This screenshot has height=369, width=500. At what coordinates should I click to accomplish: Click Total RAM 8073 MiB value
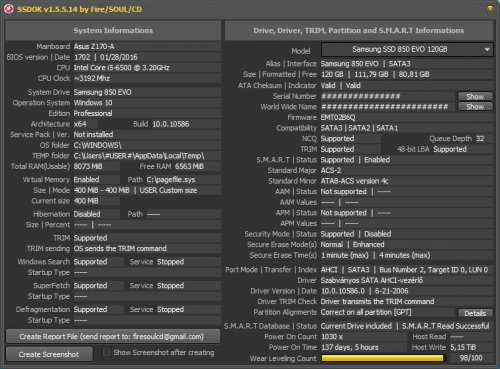tap(88, 166)
